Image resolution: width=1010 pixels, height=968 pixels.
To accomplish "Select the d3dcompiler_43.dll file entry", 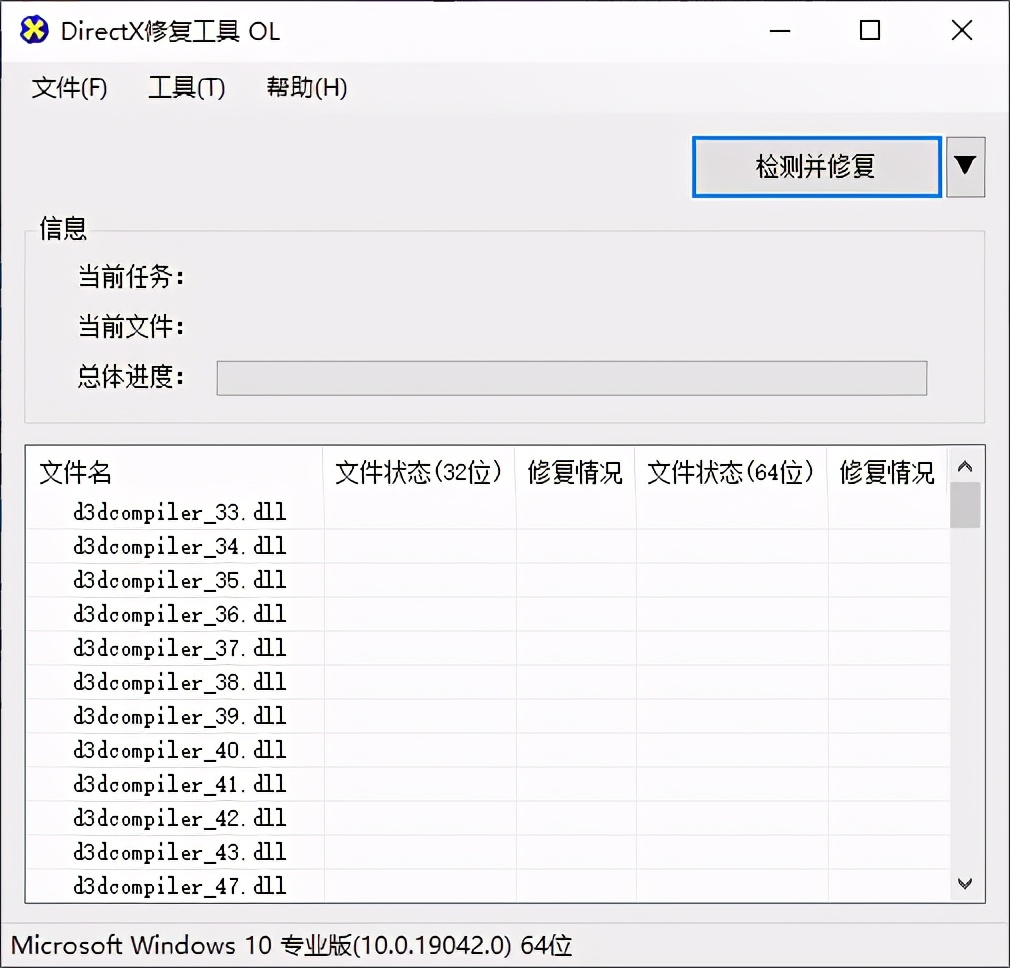I will (180, 852).
